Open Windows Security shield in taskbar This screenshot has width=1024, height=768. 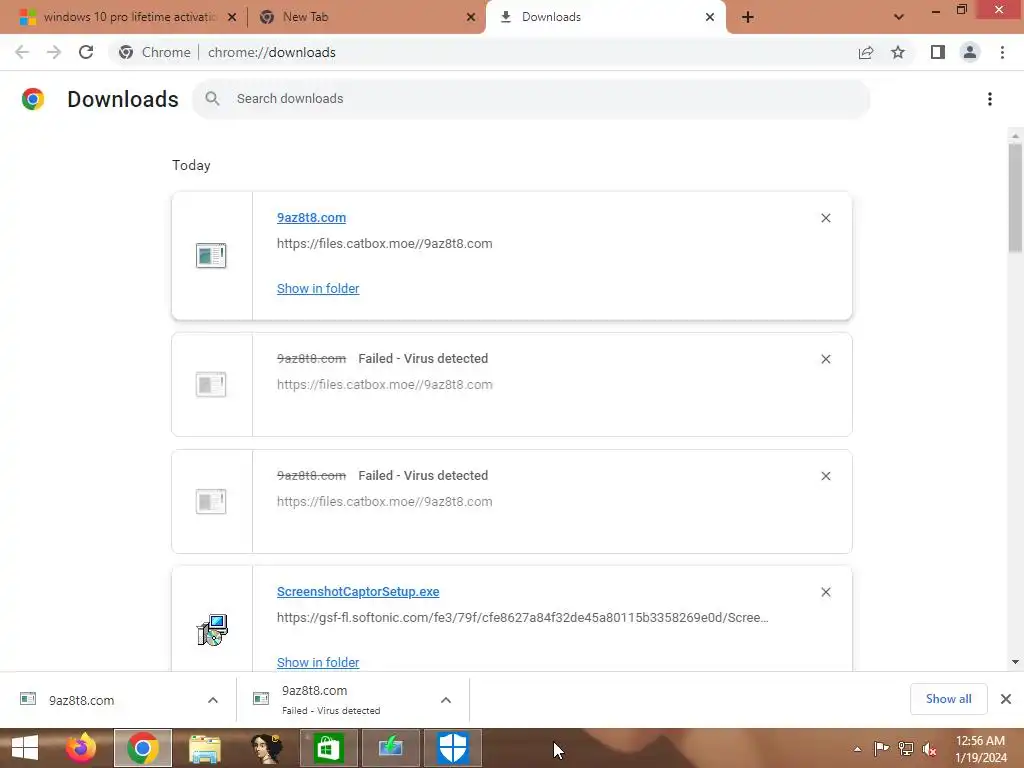point(453,748)
